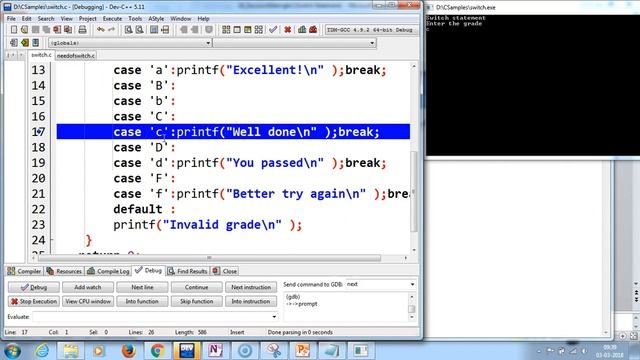Click the Next instruction button
Viewport: 640px width, 360px height.
click(251, 287)
